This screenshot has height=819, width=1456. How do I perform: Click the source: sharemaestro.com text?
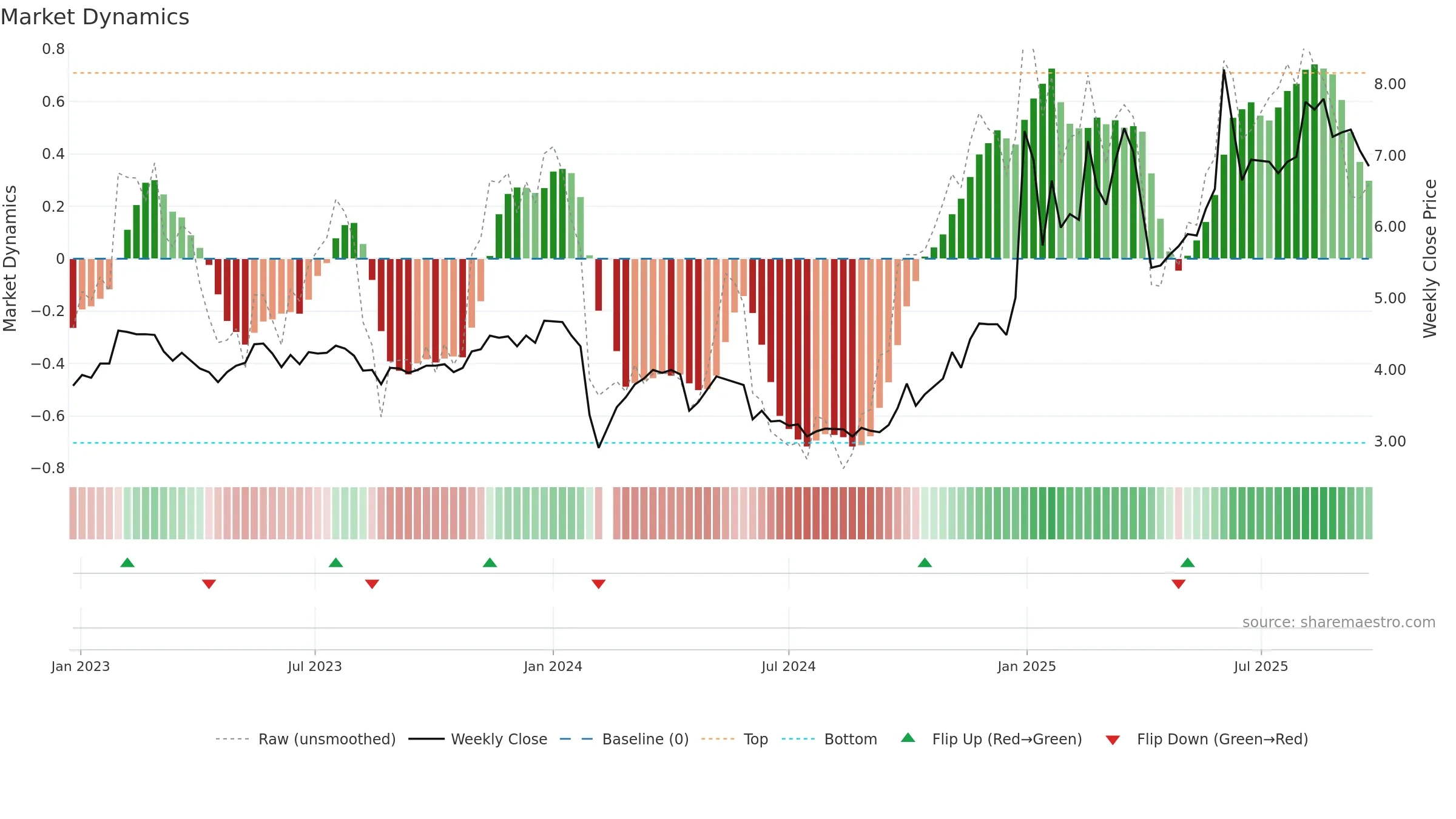coord(1339,622)
